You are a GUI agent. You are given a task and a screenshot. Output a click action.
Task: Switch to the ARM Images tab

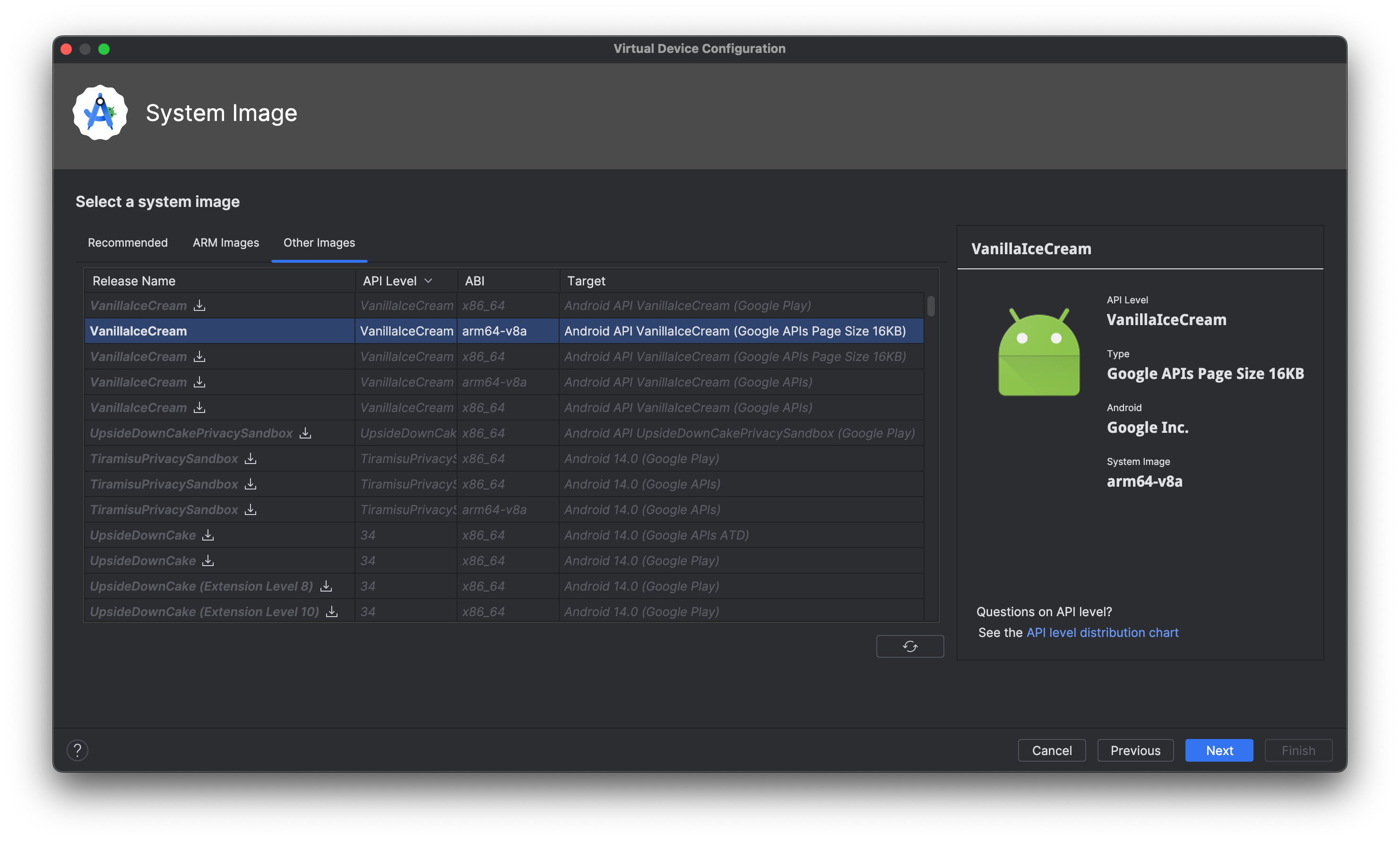pyautogui.click(x=225, y=243)
